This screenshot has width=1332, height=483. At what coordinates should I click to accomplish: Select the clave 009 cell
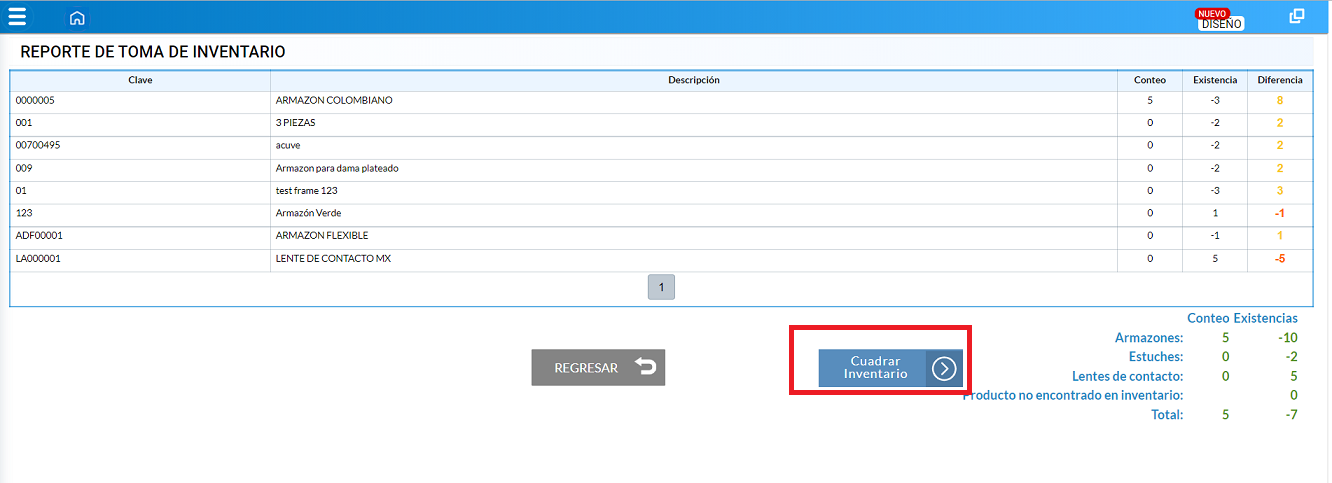(x=140, y=168)
